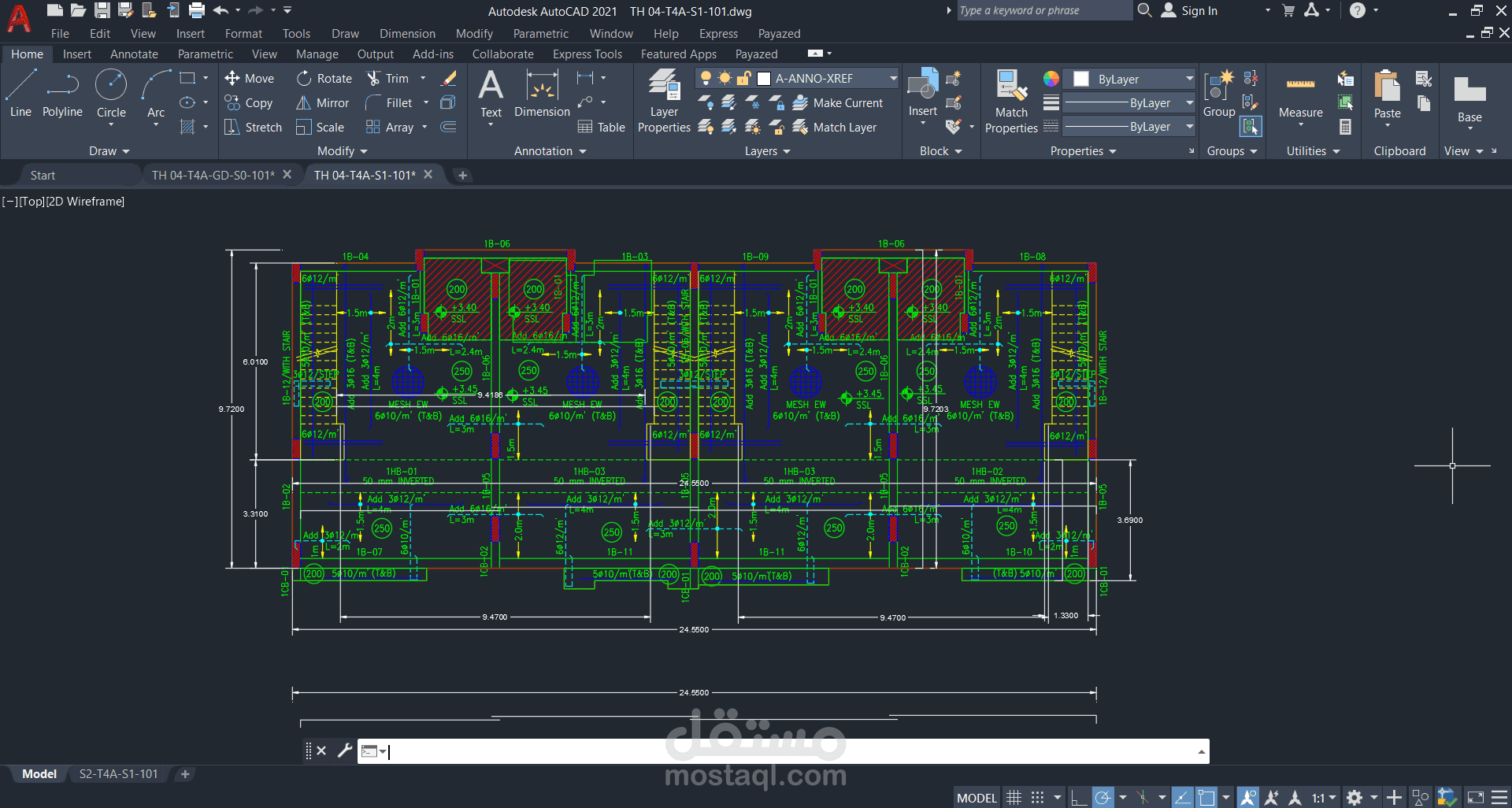Click the Top view label
1512x808 pixels.
pos(31,202)
